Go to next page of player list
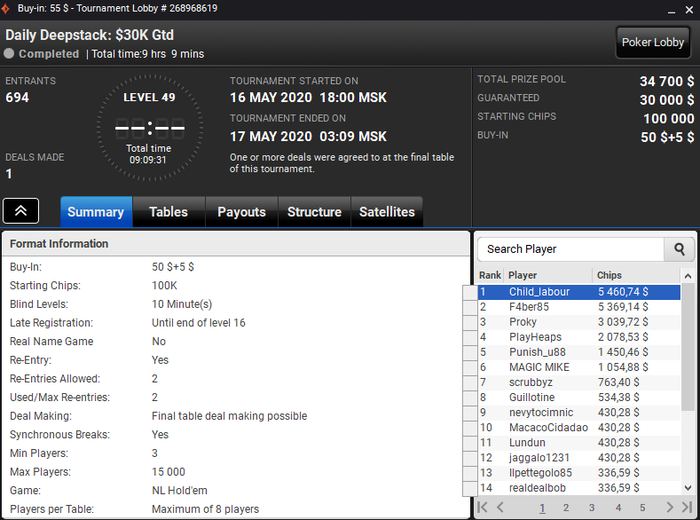This screenshot has height=520, width=700. (x=669, y=507)
